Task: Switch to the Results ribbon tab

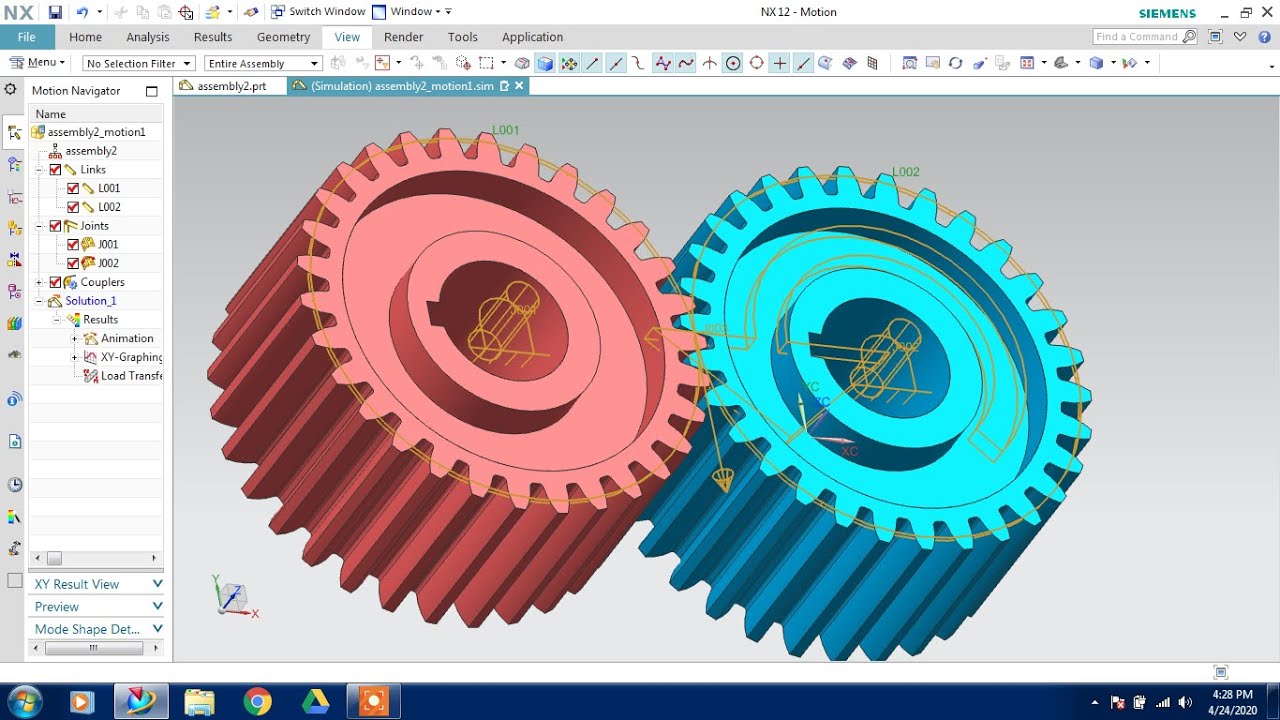Action: click(213, 37)
